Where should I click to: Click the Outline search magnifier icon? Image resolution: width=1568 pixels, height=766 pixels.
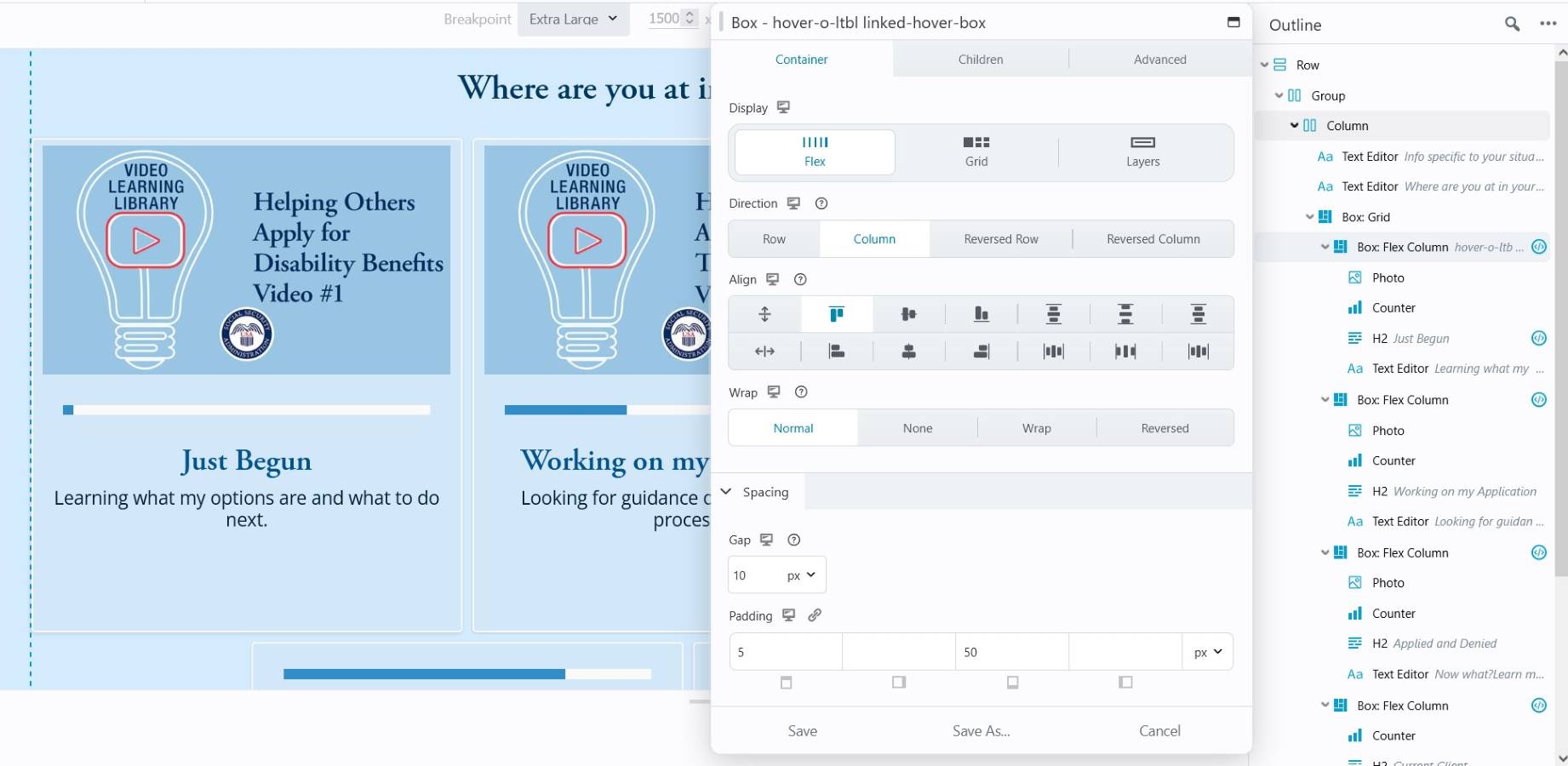pyautogui.click(x=1512, y=24)
